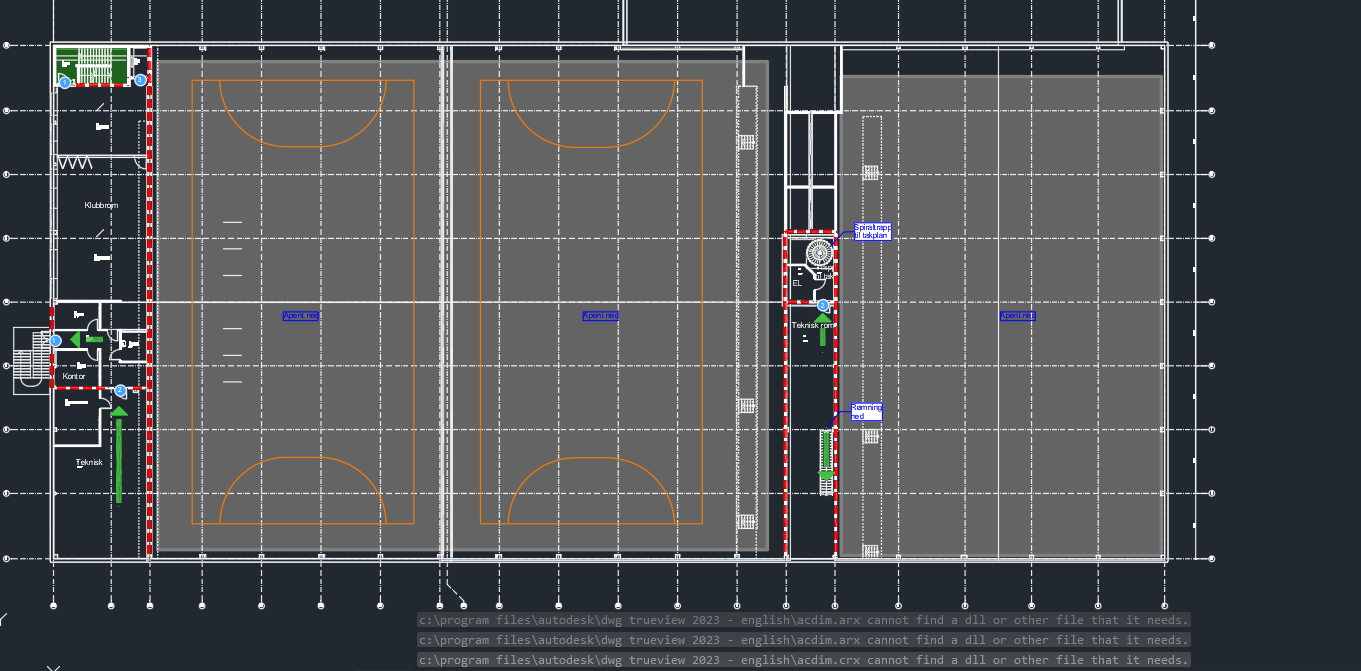Viewport: 1361px width, 671px height.
Task: Click blue marker 3 beside the green staircase
Action: (x=140, y=80)
